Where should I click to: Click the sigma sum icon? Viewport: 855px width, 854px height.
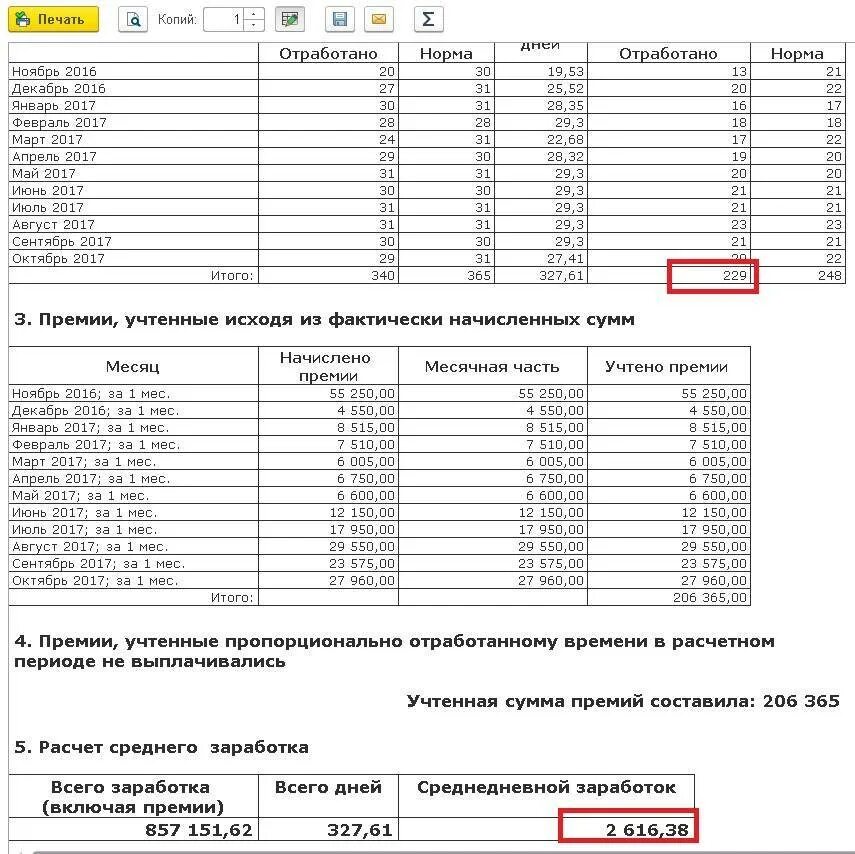[429, 19]
